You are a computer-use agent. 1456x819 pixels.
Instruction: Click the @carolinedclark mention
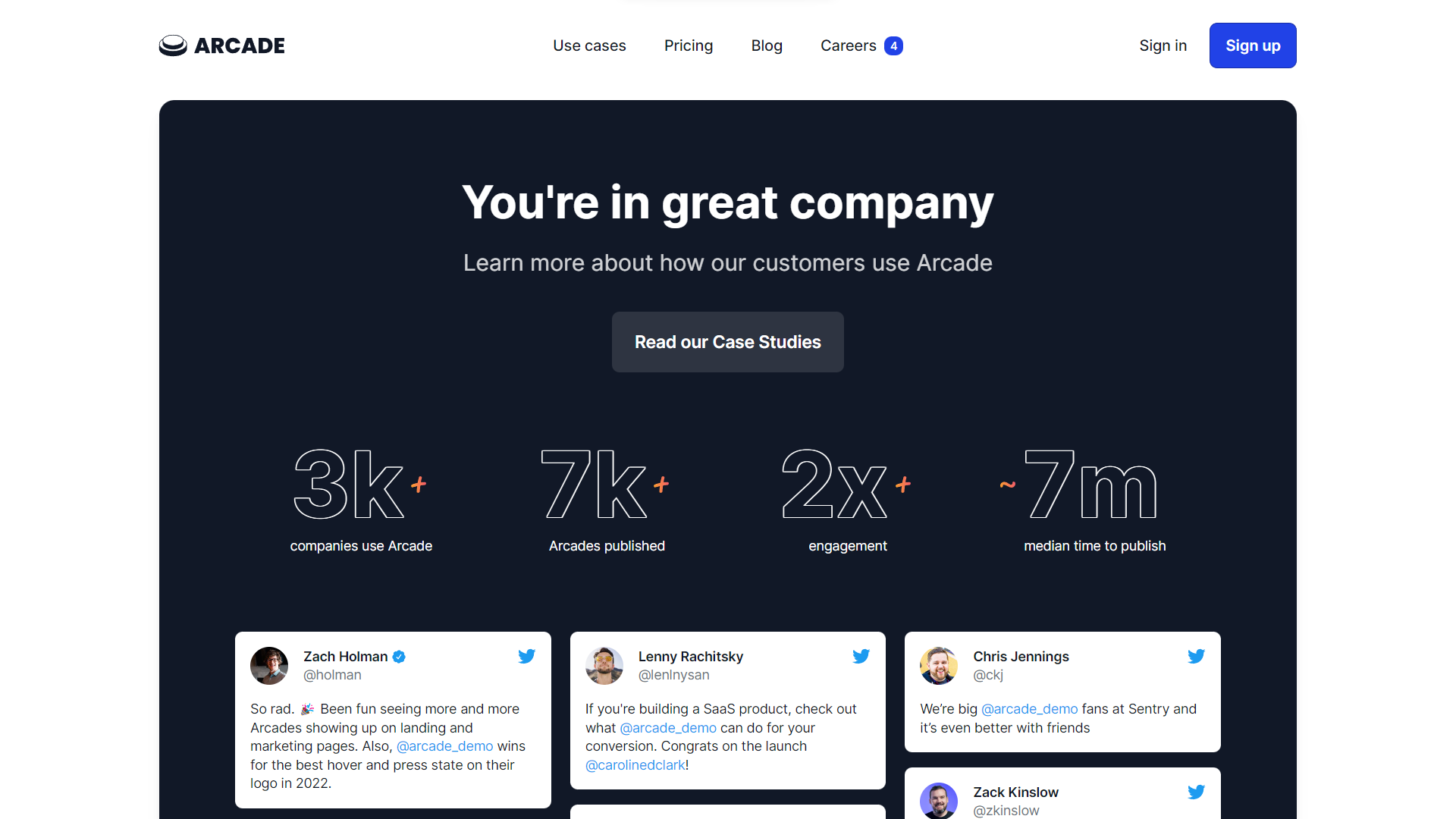coord(635,765)
